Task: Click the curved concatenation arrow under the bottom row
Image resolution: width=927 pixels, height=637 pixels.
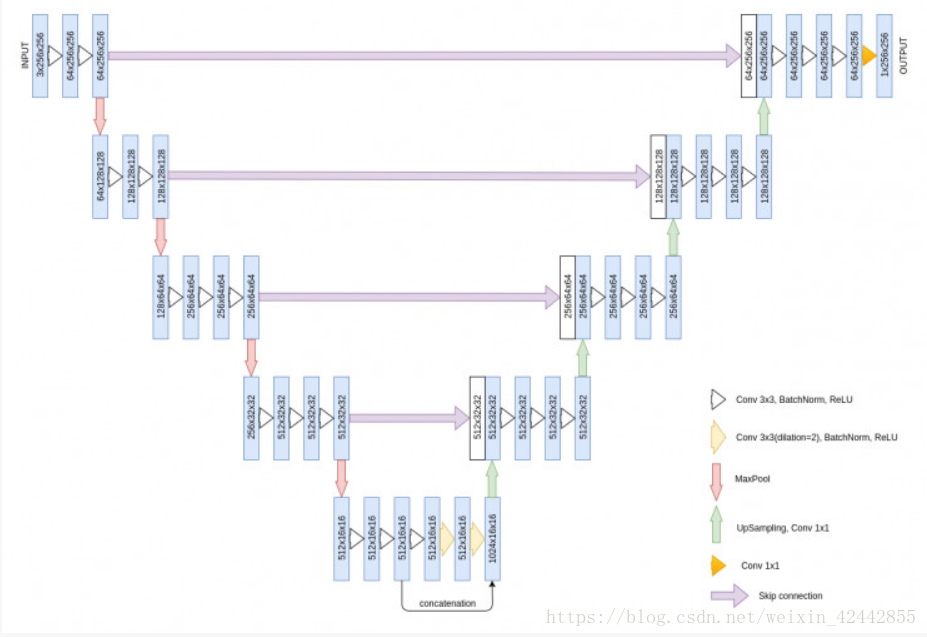Action: tap(447, 596)
